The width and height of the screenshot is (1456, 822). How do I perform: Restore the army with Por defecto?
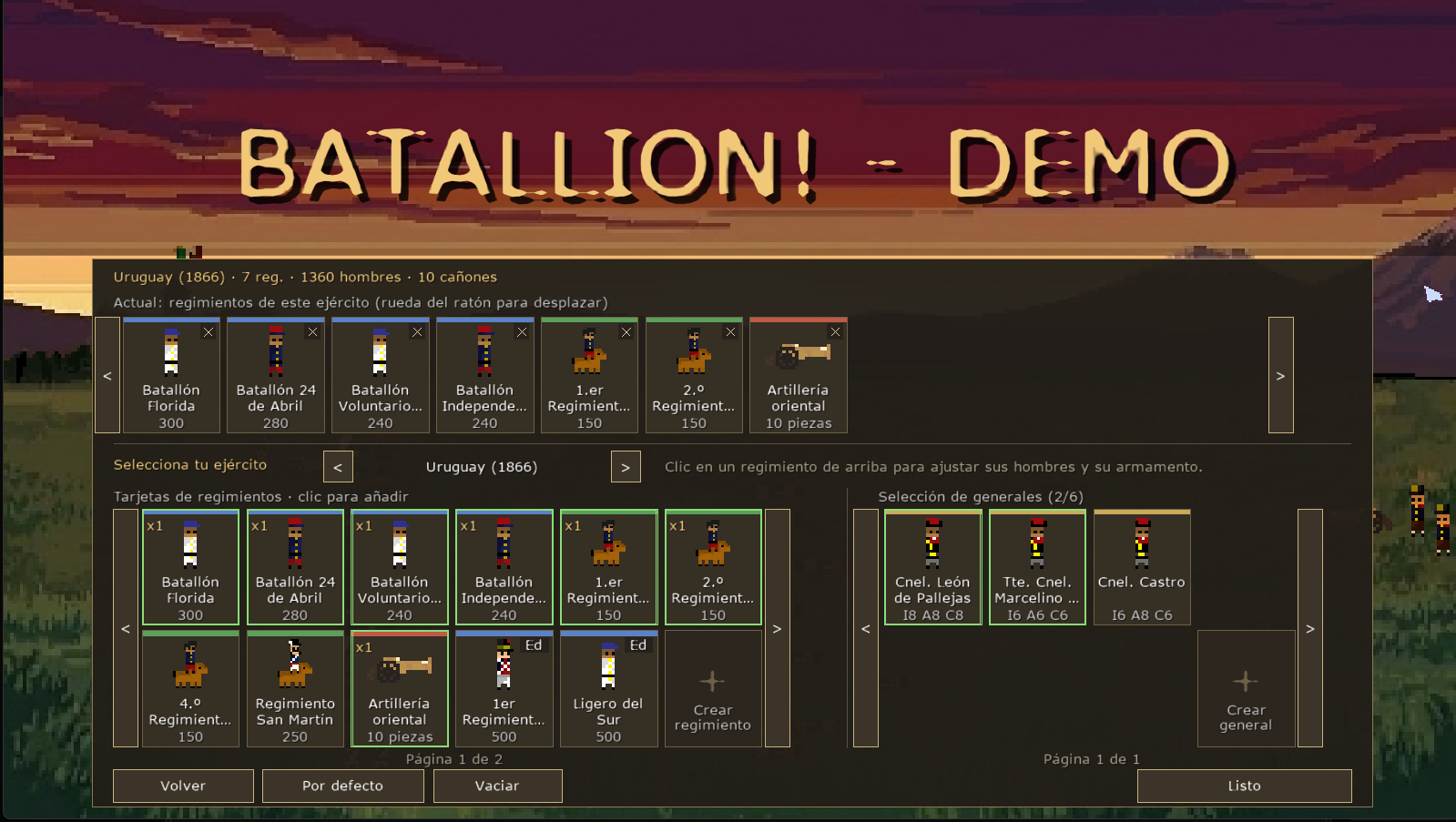[343, 786]
